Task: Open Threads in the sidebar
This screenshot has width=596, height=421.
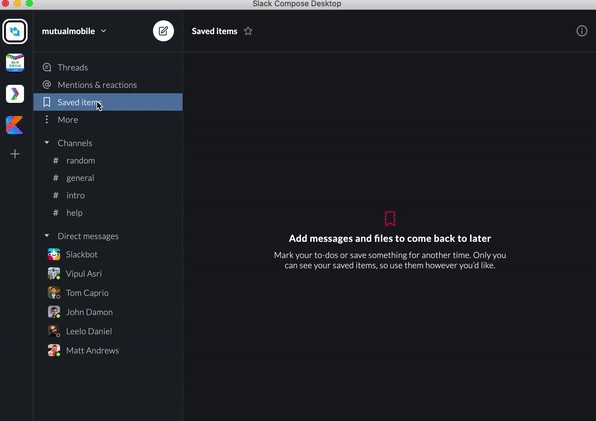Action: 108,67
